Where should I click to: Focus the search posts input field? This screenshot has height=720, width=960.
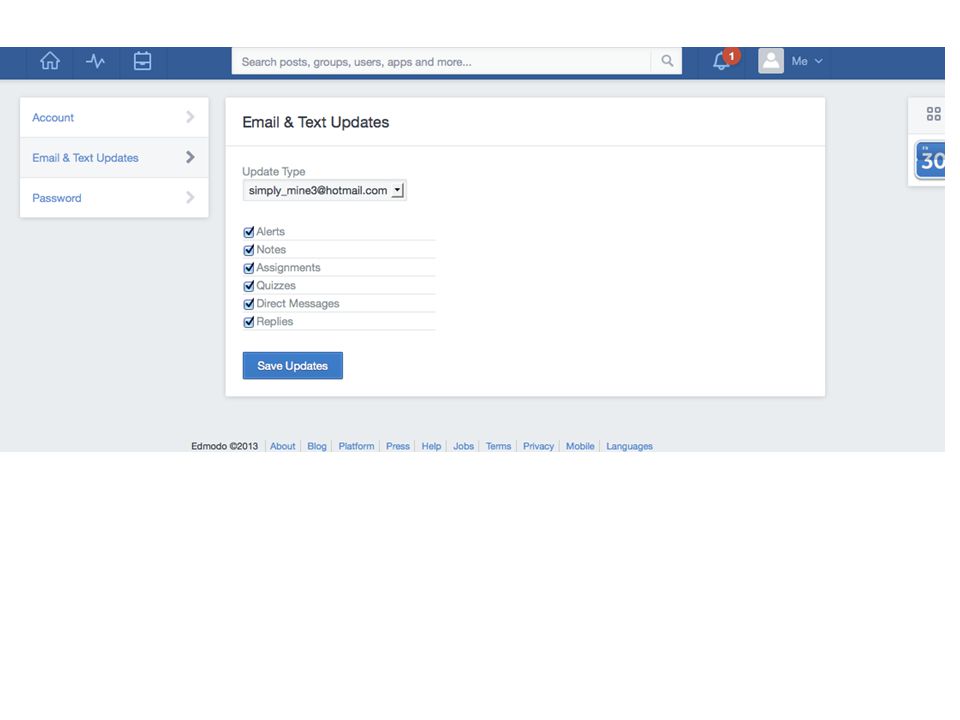click(441, 61)
